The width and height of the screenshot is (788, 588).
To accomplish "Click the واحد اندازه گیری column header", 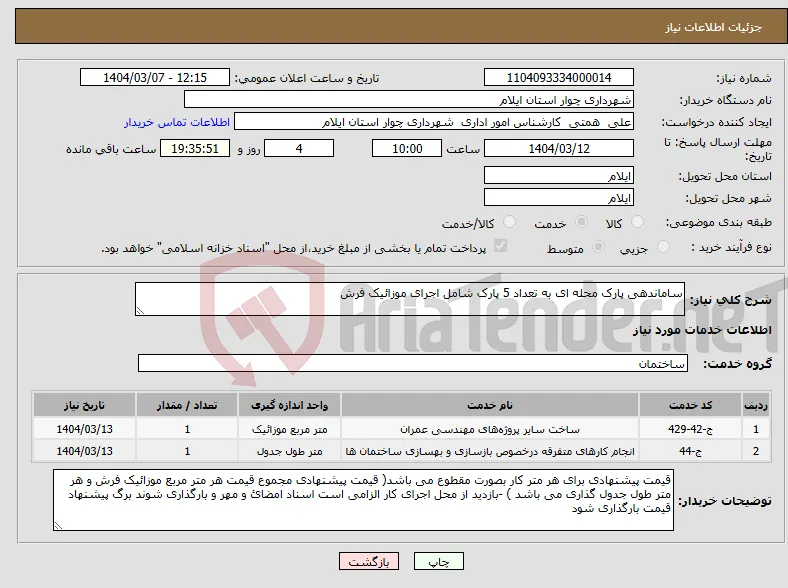I will (289, 405).
